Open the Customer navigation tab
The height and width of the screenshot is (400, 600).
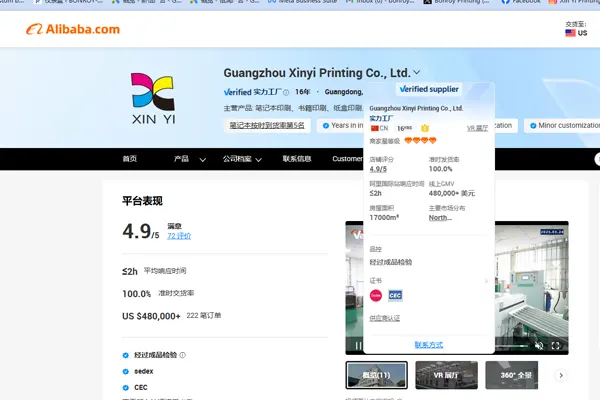click(x=347, y=159)
